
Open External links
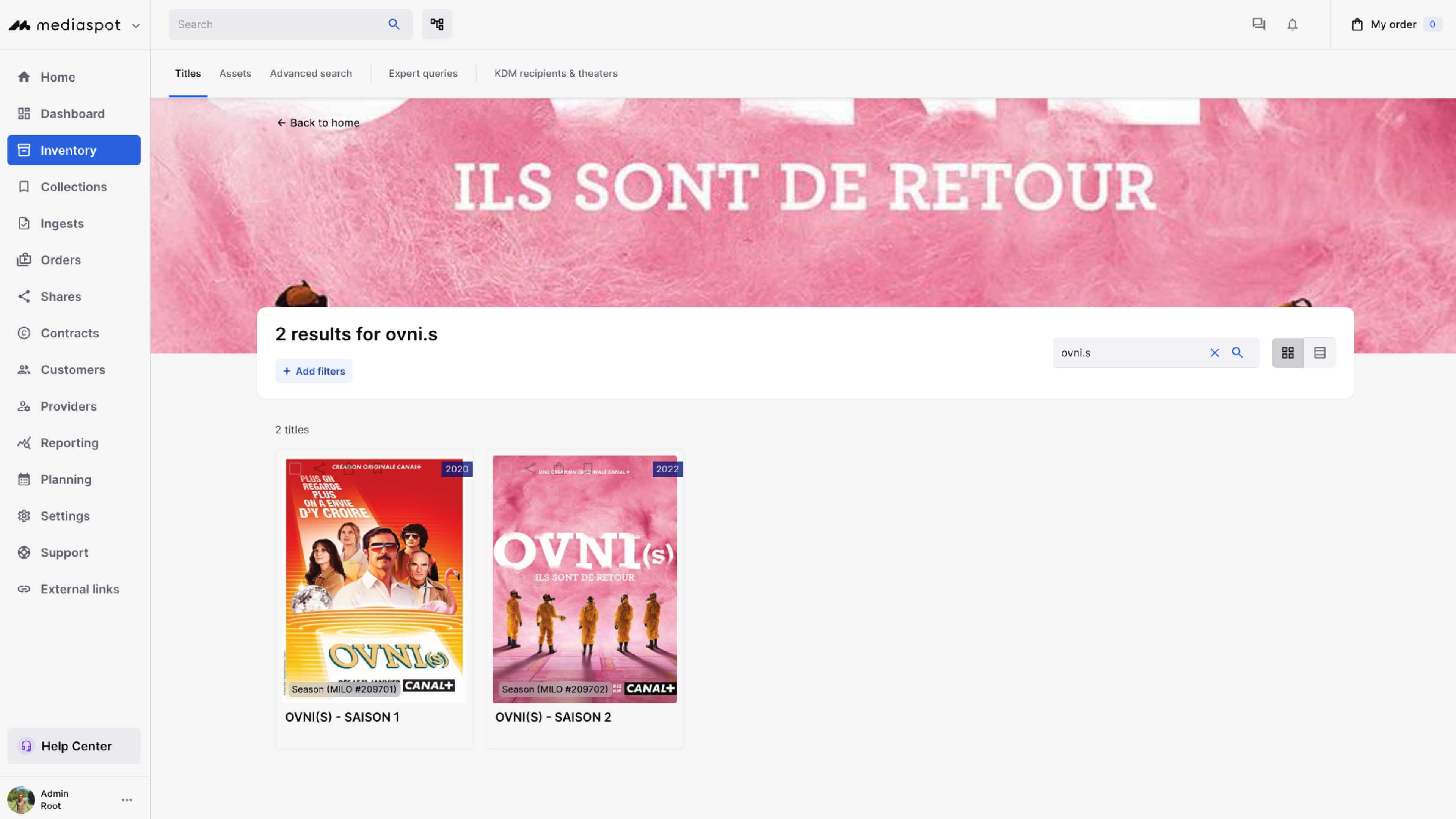pyautogui.click(x=74, y=589)
